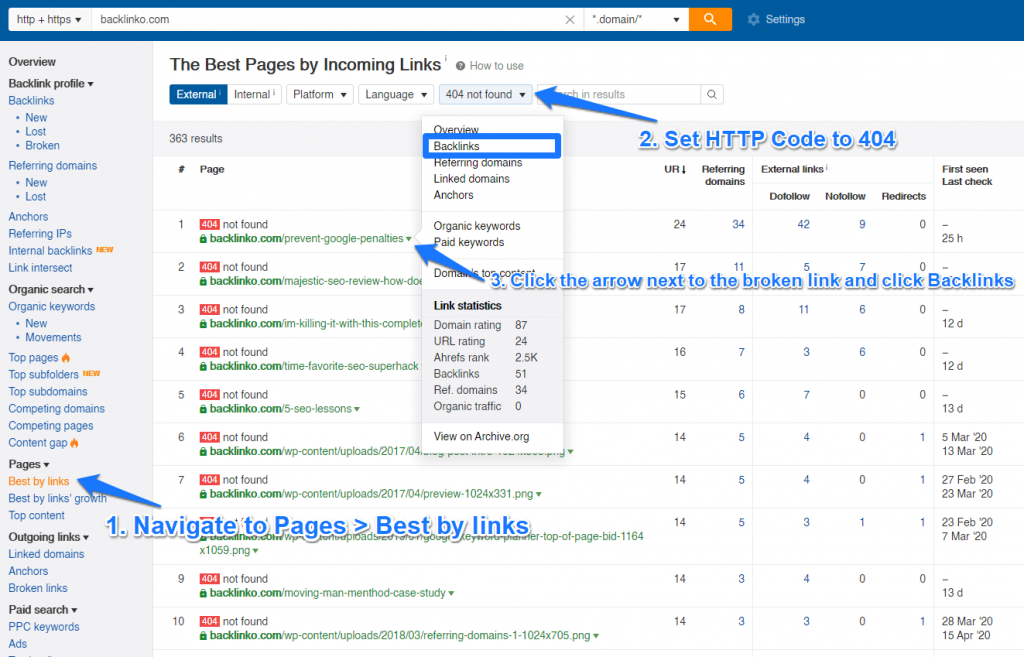Click the backlinko.com URL input field
This screenshot has width=1024, height=657.
pos(327,20)
